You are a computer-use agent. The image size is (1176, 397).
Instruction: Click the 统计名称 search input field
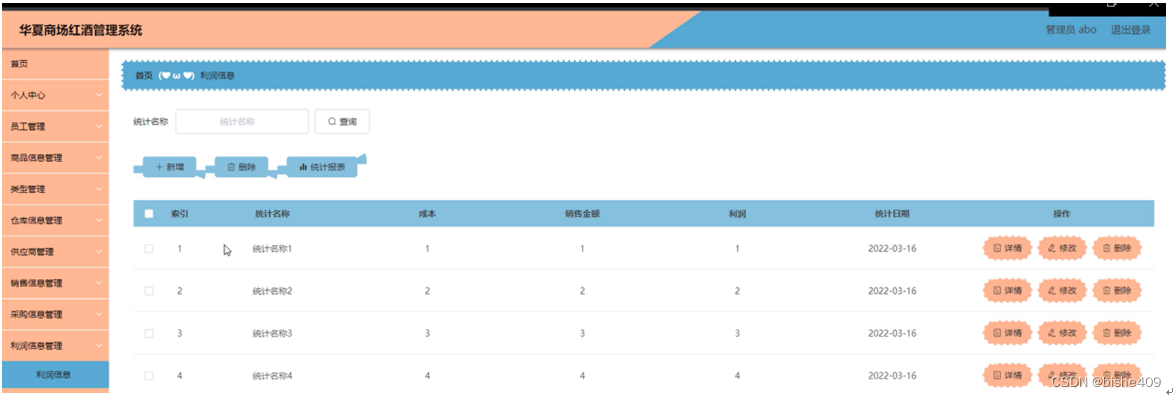(242, 122)
